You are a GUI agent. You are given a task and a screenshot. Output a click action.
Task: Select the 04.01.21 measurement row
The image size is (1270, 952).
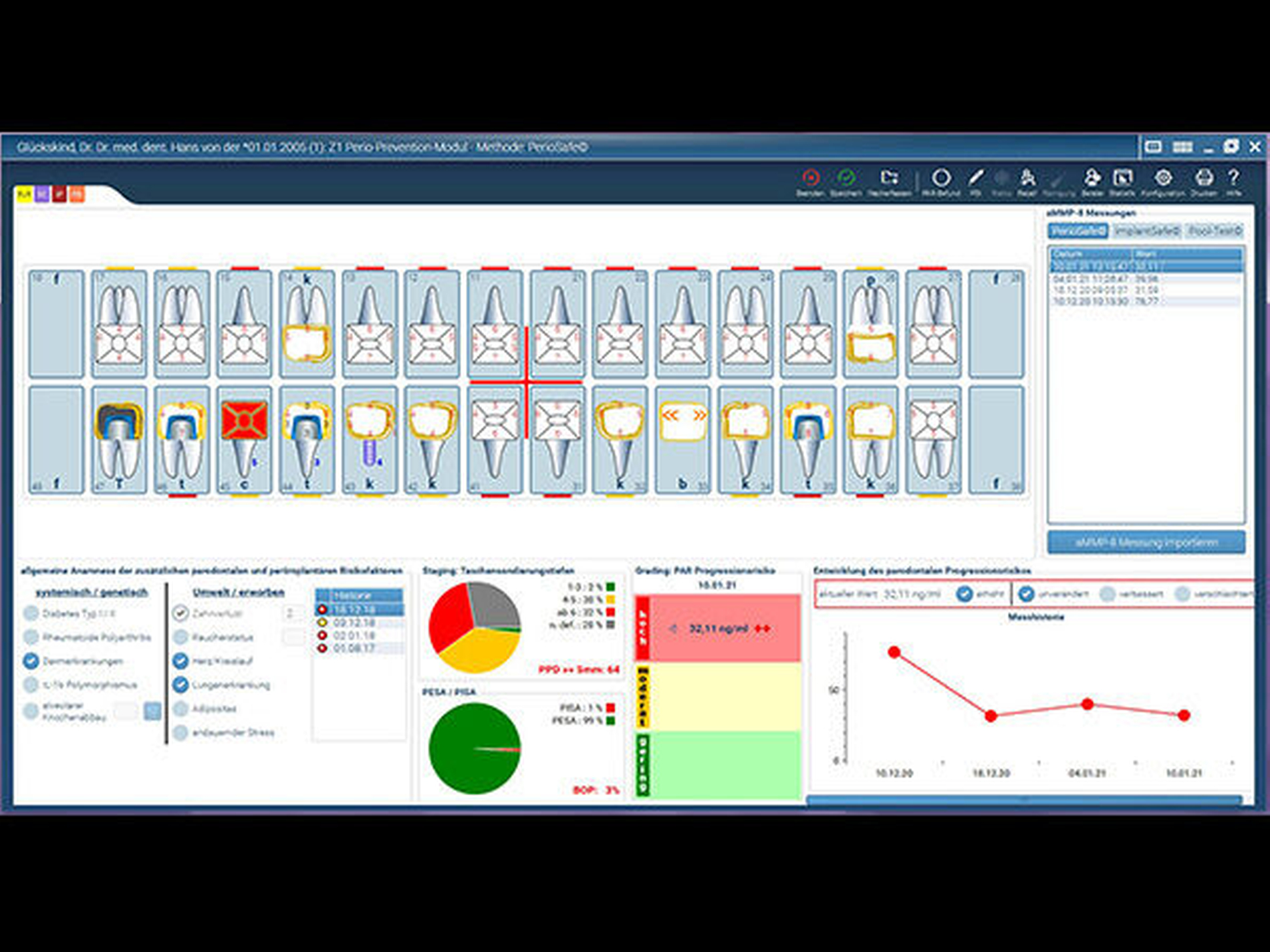(x=1146, y=279)
